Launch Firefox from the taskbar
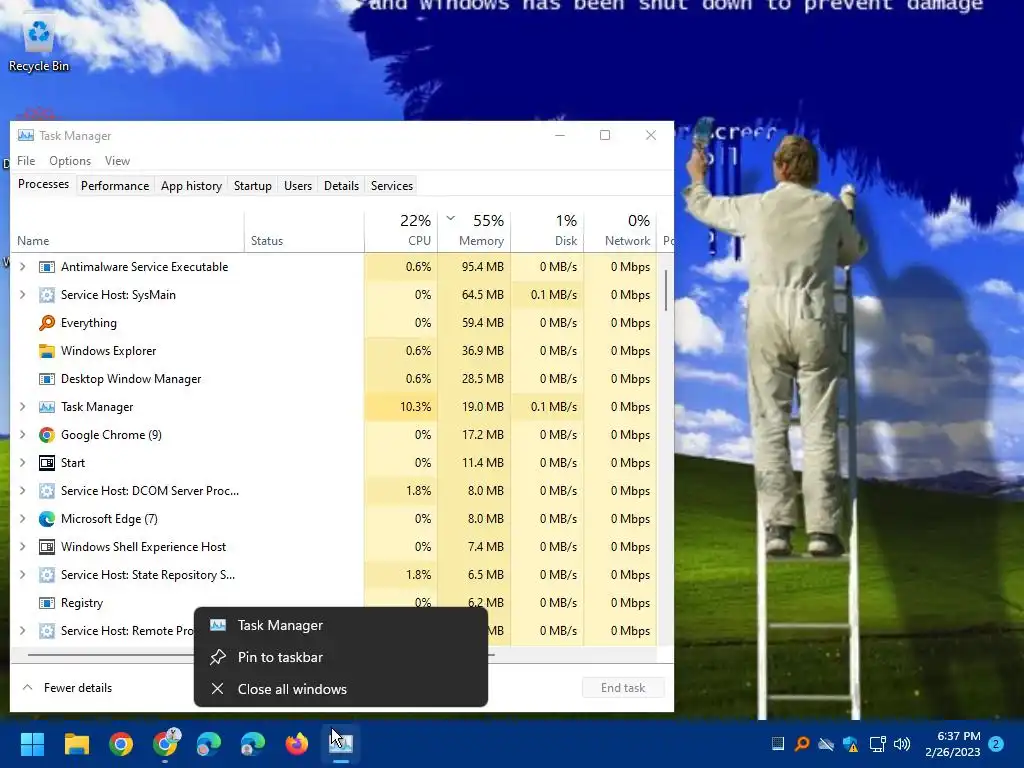The image size is (1024, 768). click(x=296, y=744)
